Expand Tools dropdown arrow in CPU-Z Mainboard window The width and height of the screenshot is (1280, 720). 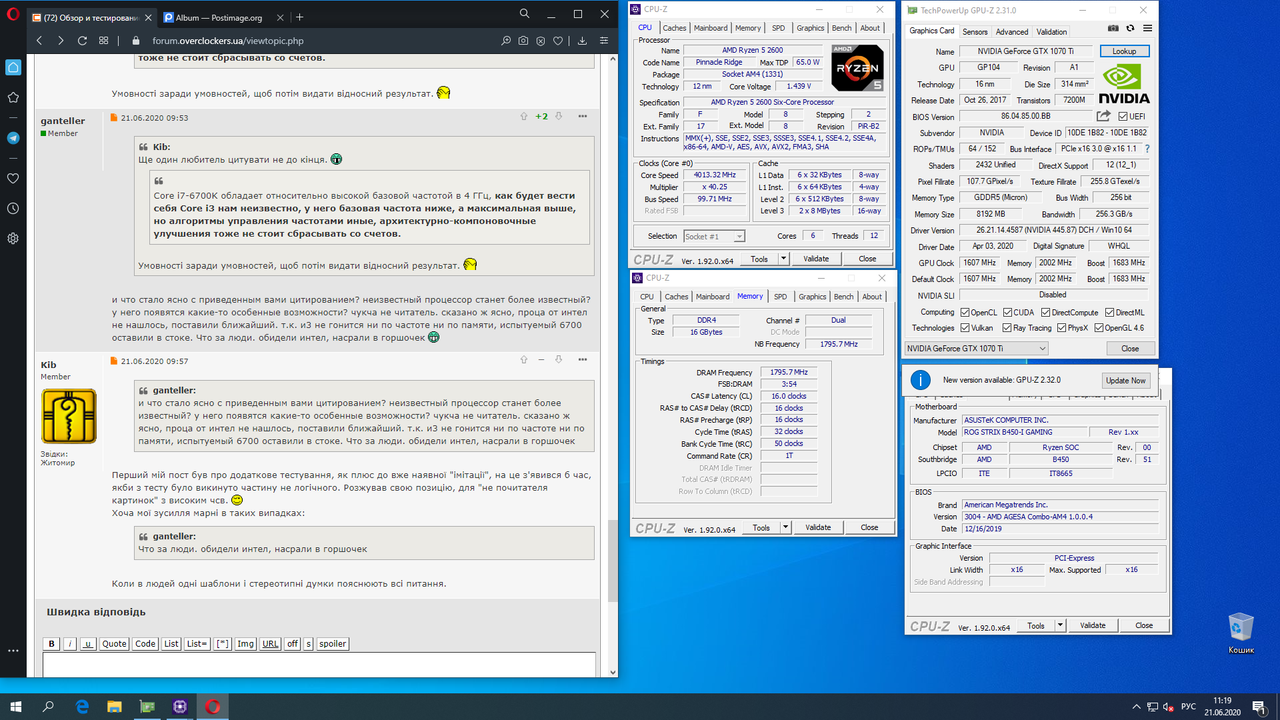(x=1061, y=625)
